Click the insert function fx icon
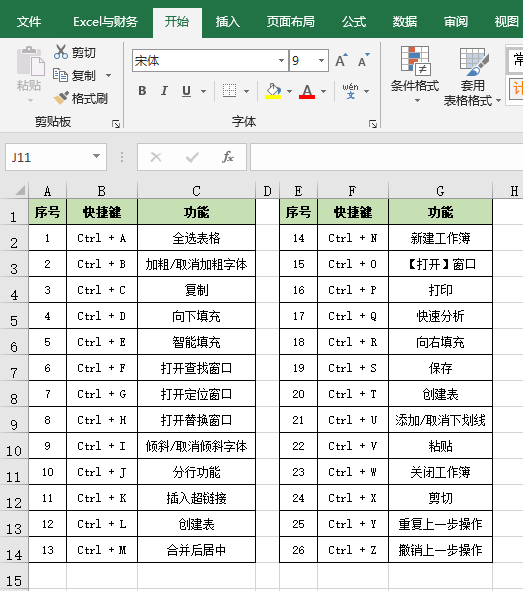The image size is (523, 591). click(228, 157)
